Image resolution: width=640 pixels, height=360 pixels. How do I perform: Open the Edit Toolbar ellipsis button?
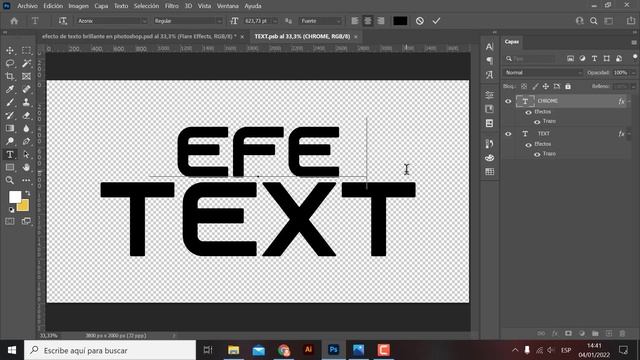pos(26,180)
